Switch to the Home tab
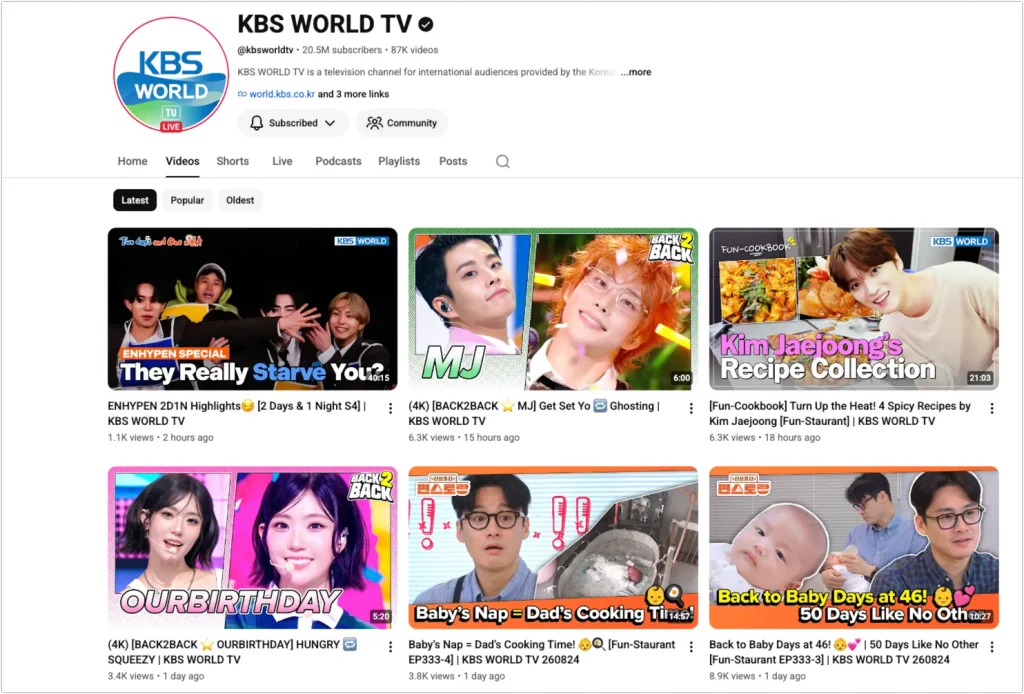Screen dimensions: 1024x694 (133, 161)
